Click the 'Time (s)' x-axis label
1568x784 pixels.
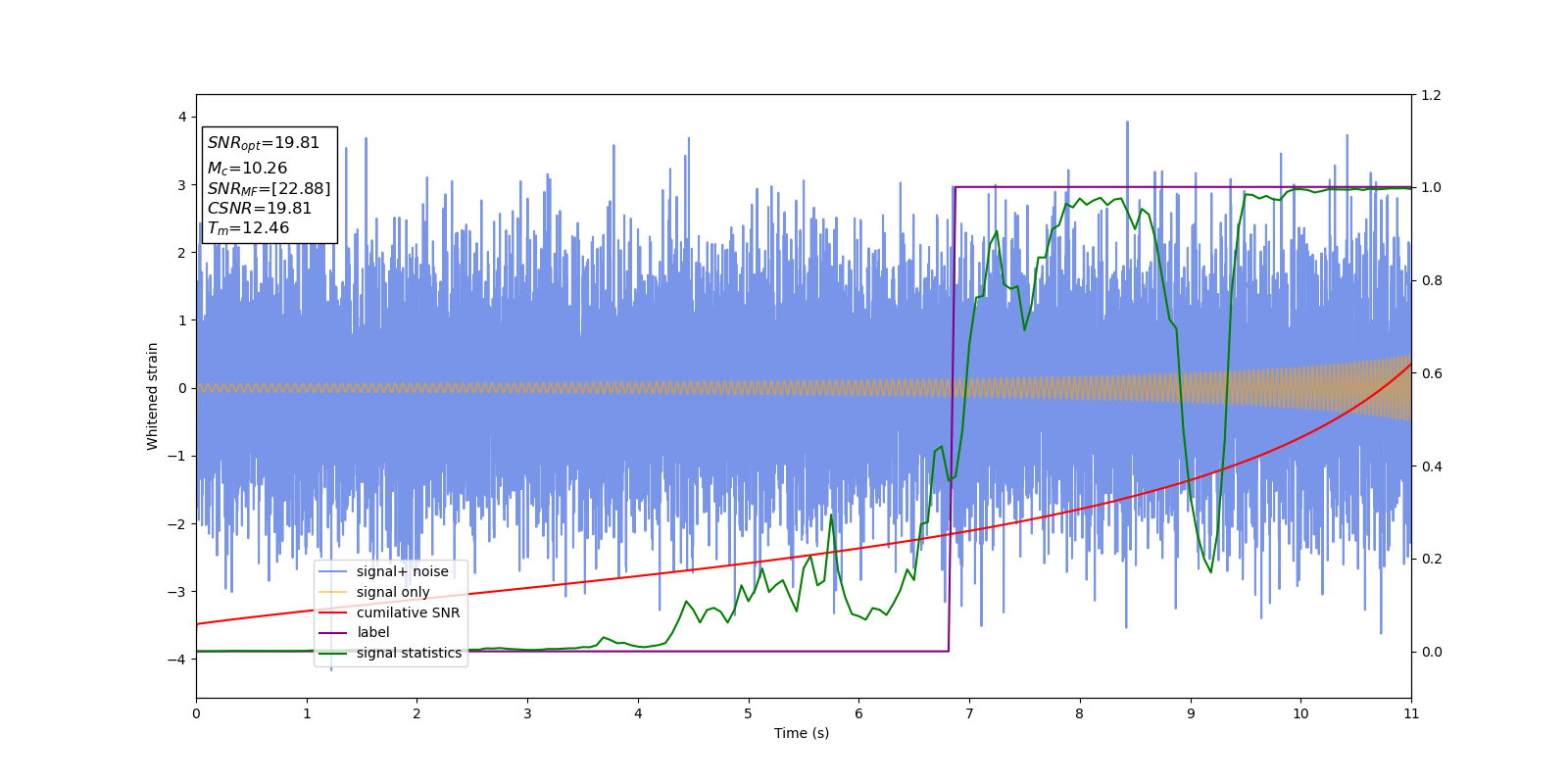point(802,733)
